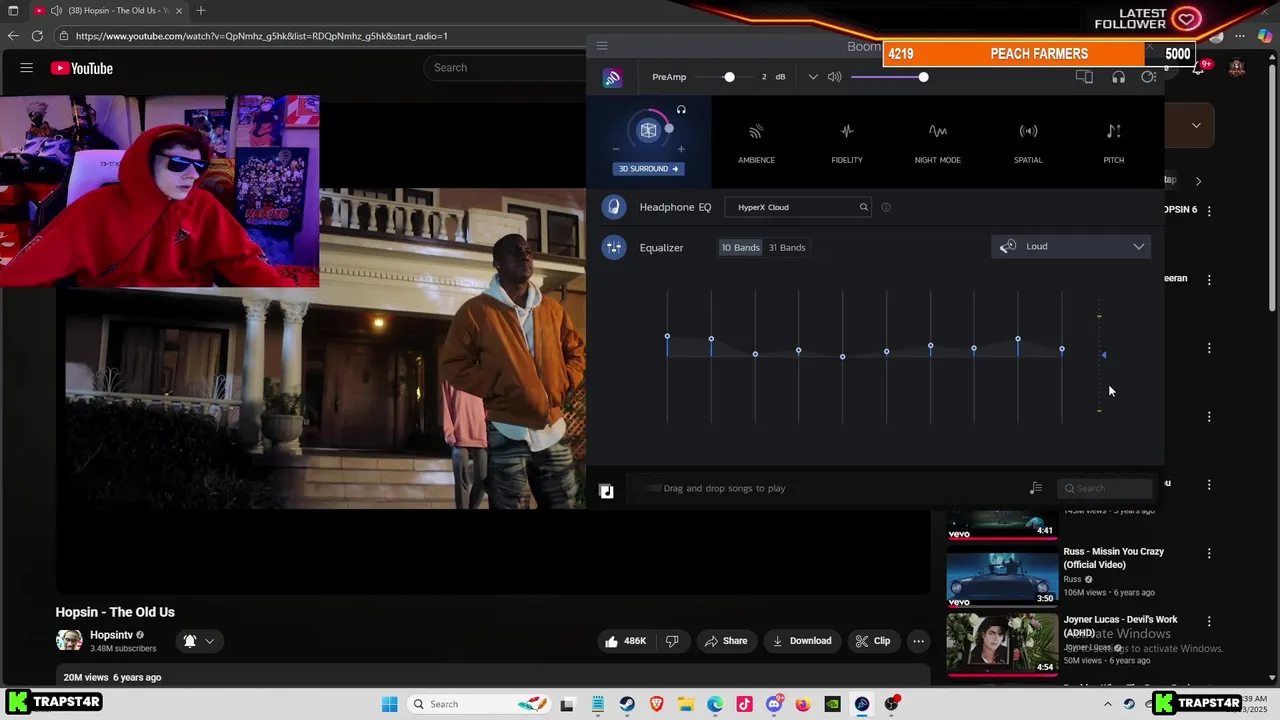The height and width of the screenshot is (720, 1280).
Task: Click the Boom volume slider knob
Action: (x=923, y=77)
